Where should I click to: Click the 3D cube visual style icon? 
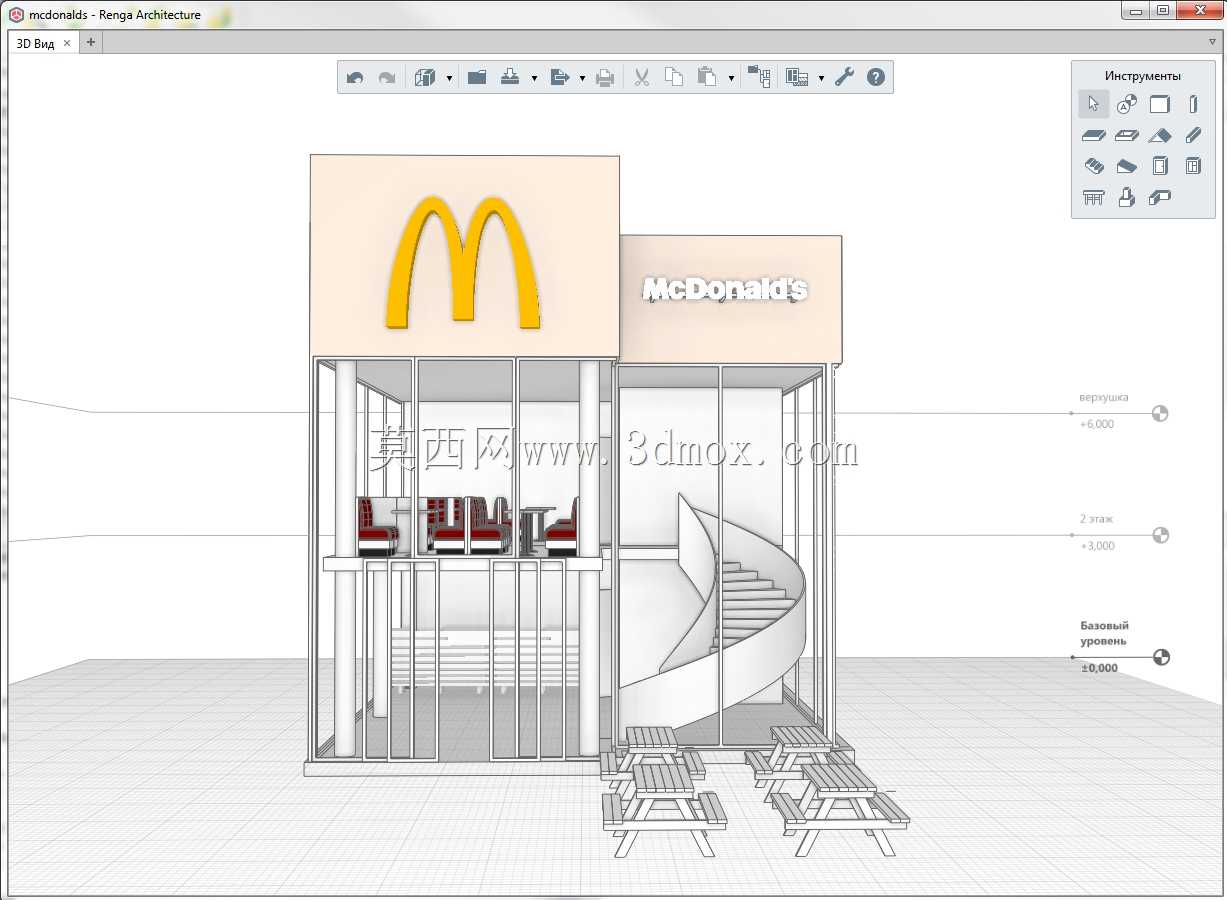click(x=425, y=77)
